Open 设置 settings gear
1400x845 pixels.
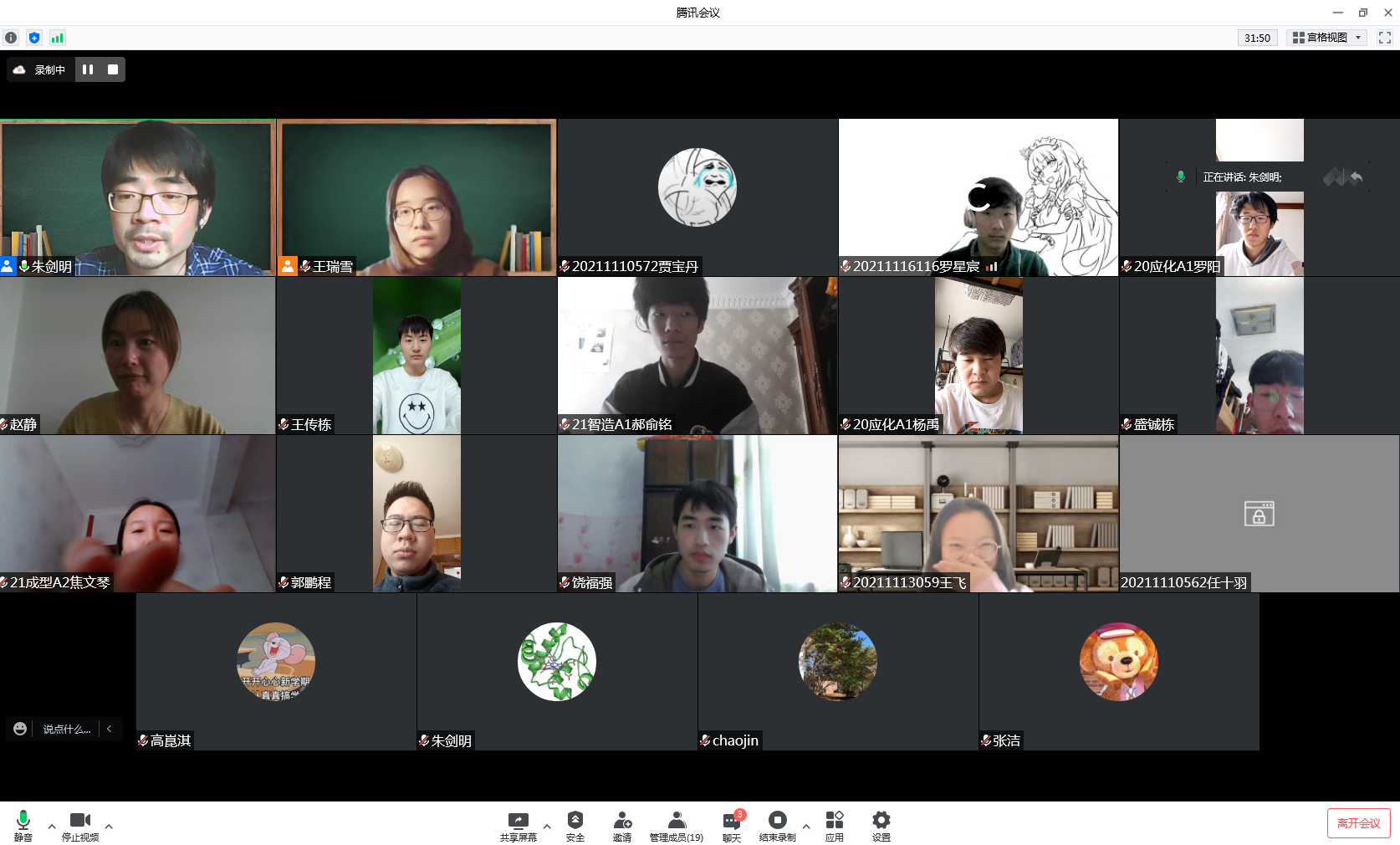pos(881,825)
